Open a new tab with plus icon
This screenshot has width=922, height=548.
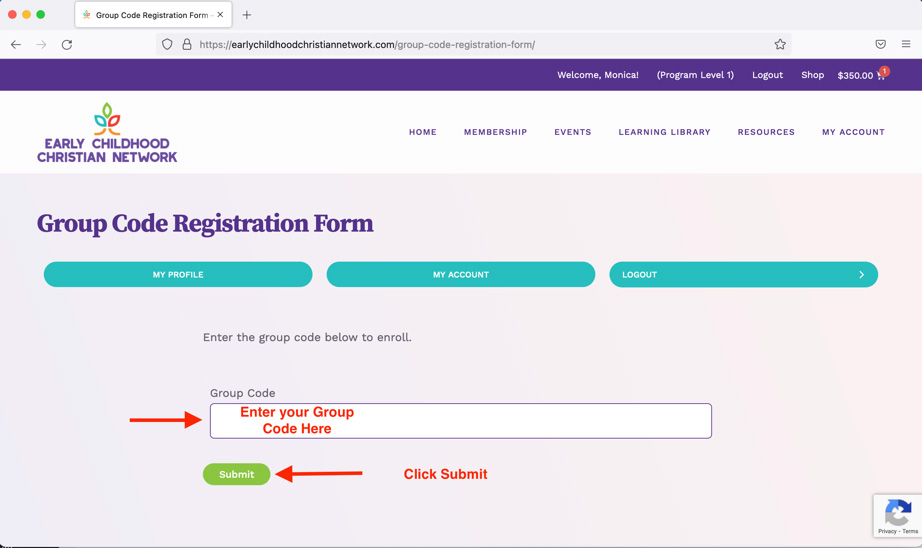click(x=247, y=15)
